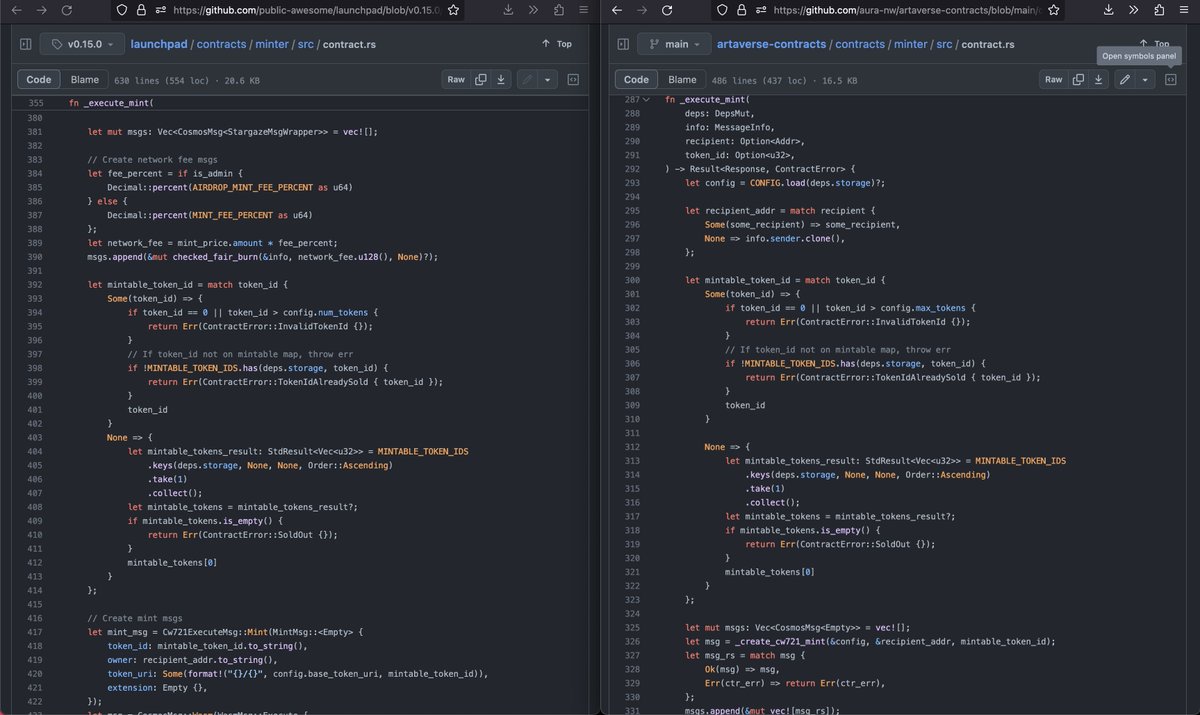
Task: Open extensions in the launchpad browser window
Action: click(x=557, y=10)
